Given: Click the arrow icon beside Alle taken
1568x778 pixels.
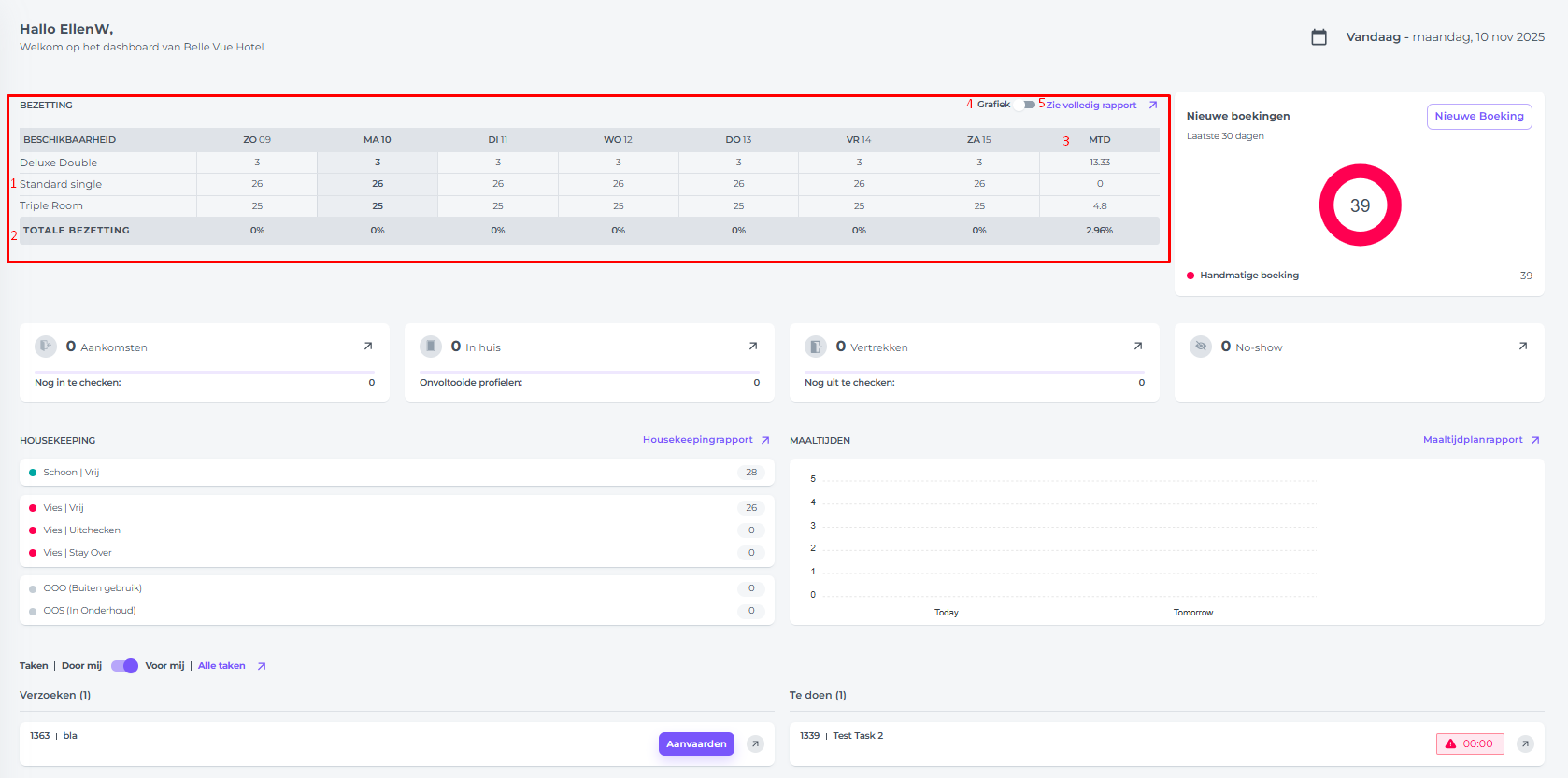Looking at the screenshot, I should click(x=262, y=666).
